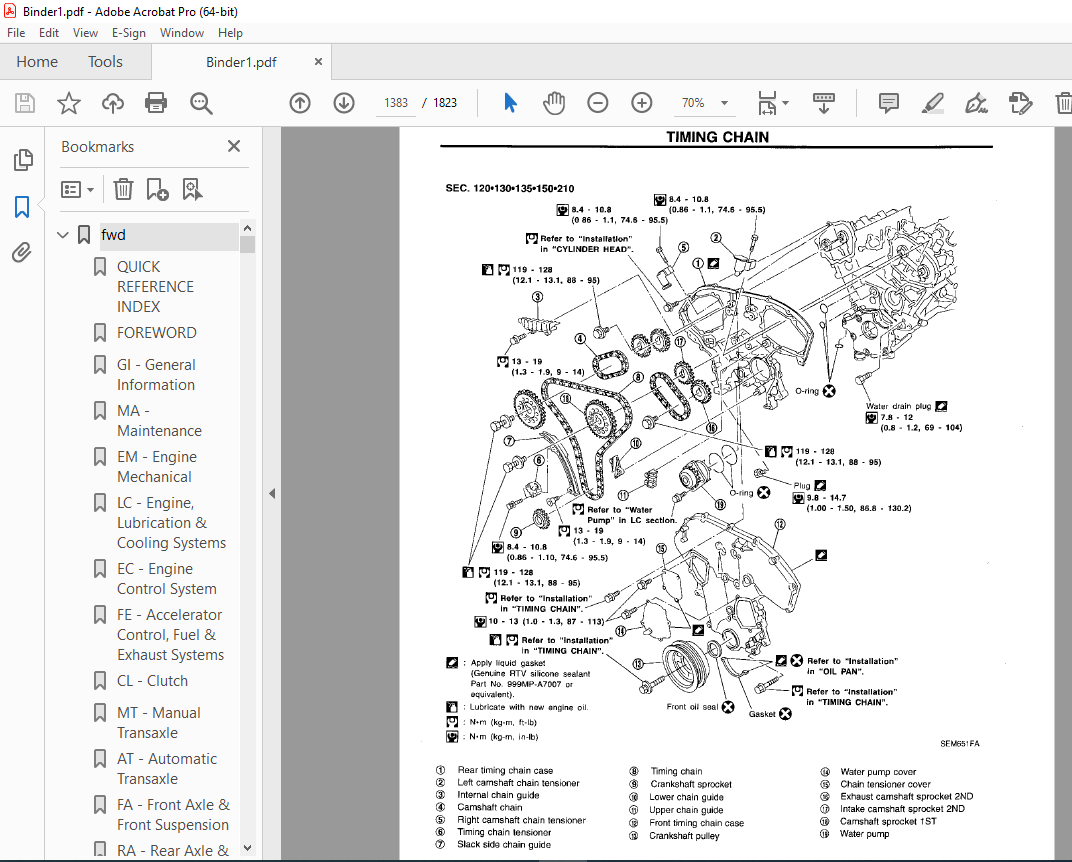Select the highlight text pen tool
The height and width of the screenshot is (862, 1072).
click(933, 103)
